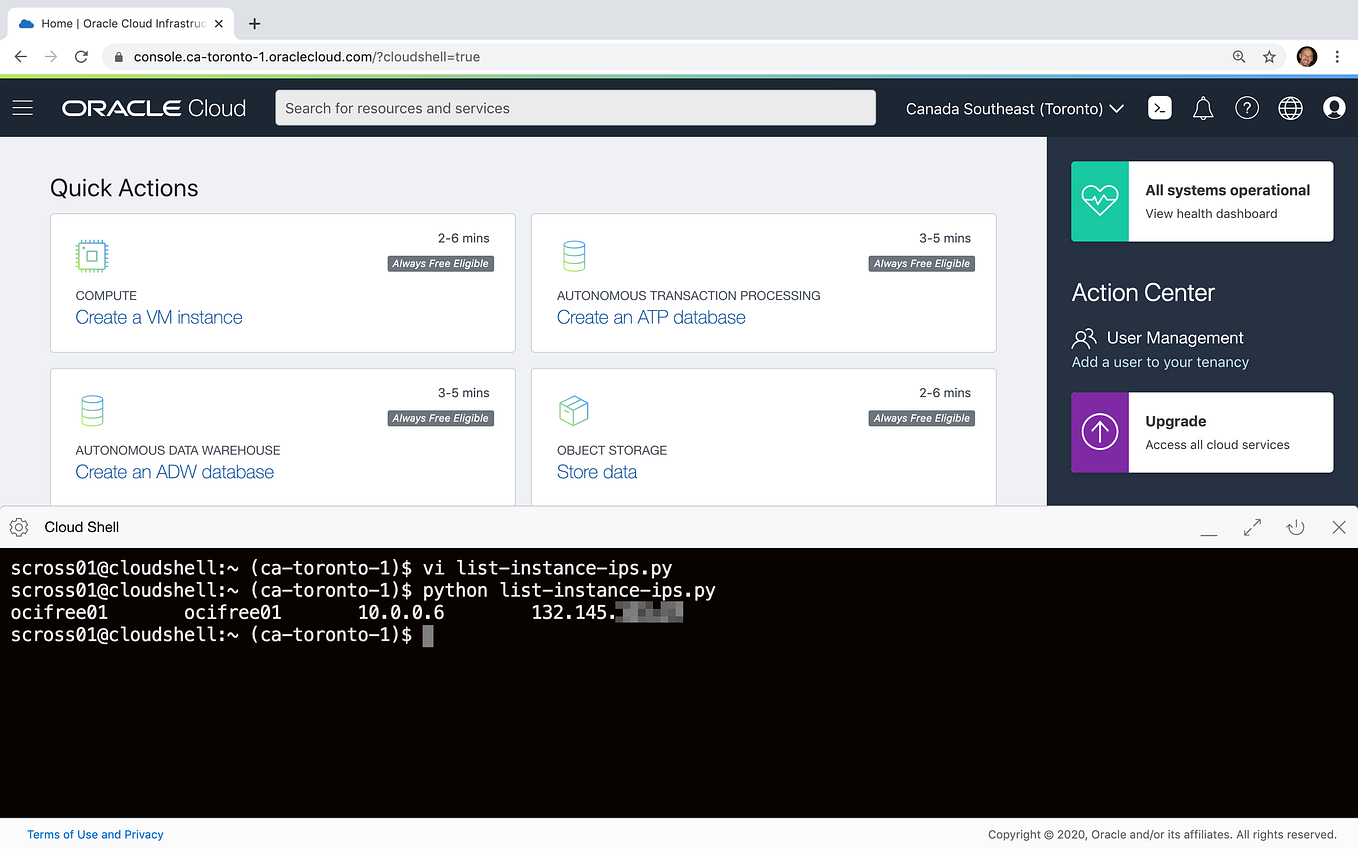Click the Object Storage box icon
Image resolution: width=1358 pixels, height=849 pixels.
pyautogui.click(x=574, y=410)
